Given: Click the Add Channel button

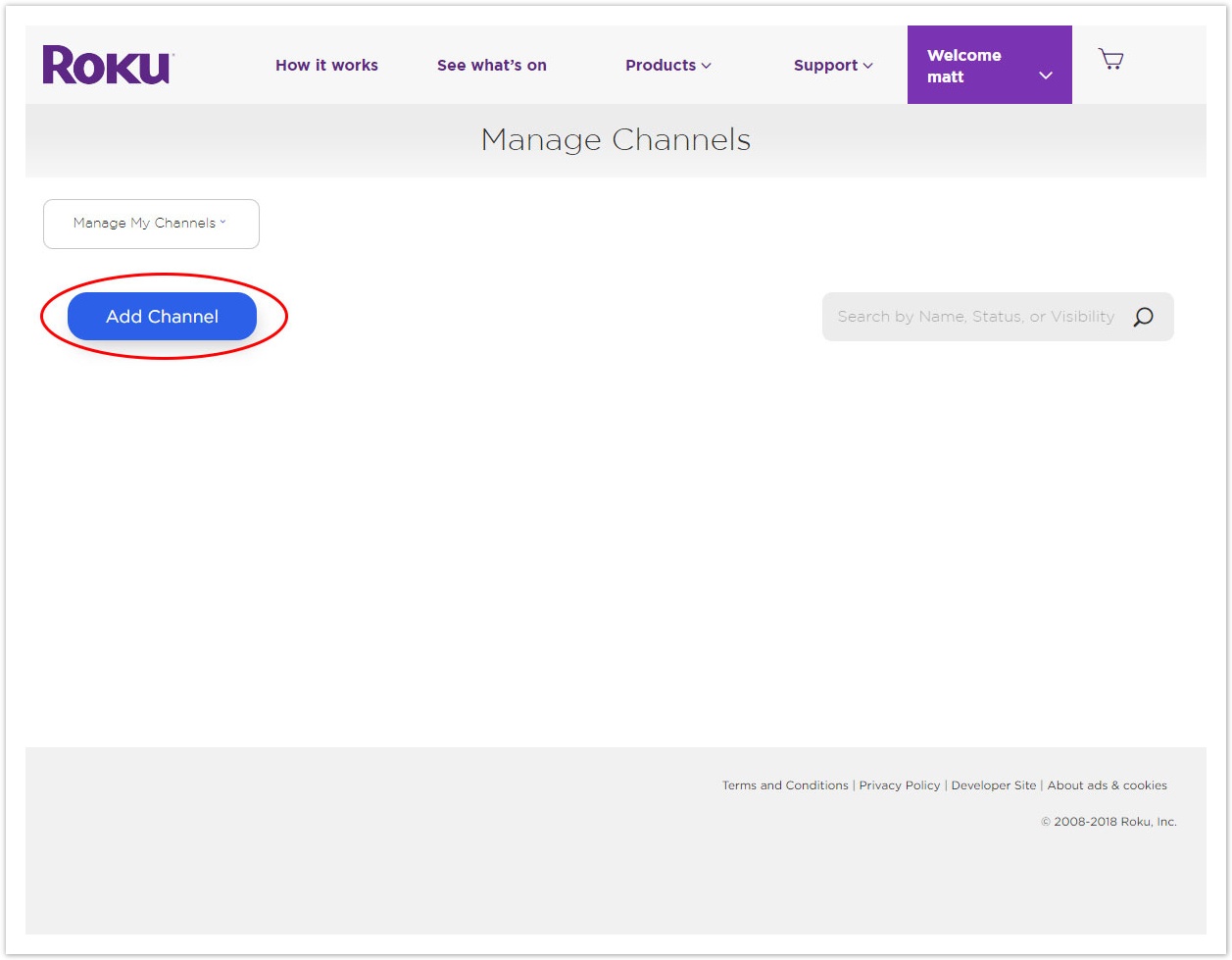Looking at the screenshot, I should click(x=162, y=317).
